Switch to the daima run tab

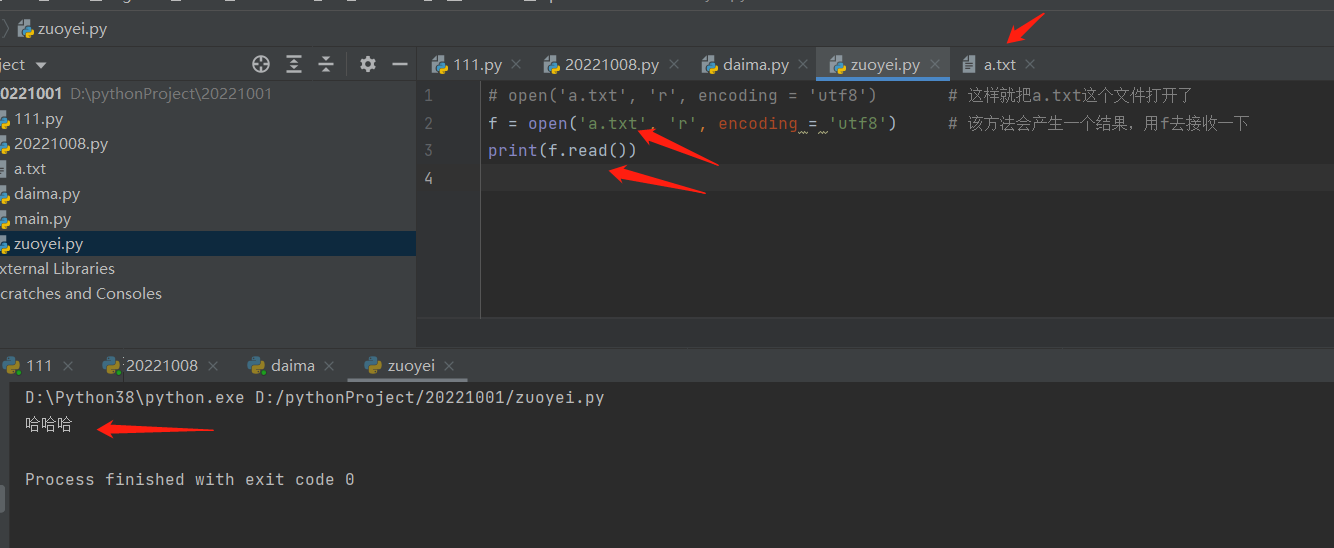pyautogui.click(x=293, y=365)
